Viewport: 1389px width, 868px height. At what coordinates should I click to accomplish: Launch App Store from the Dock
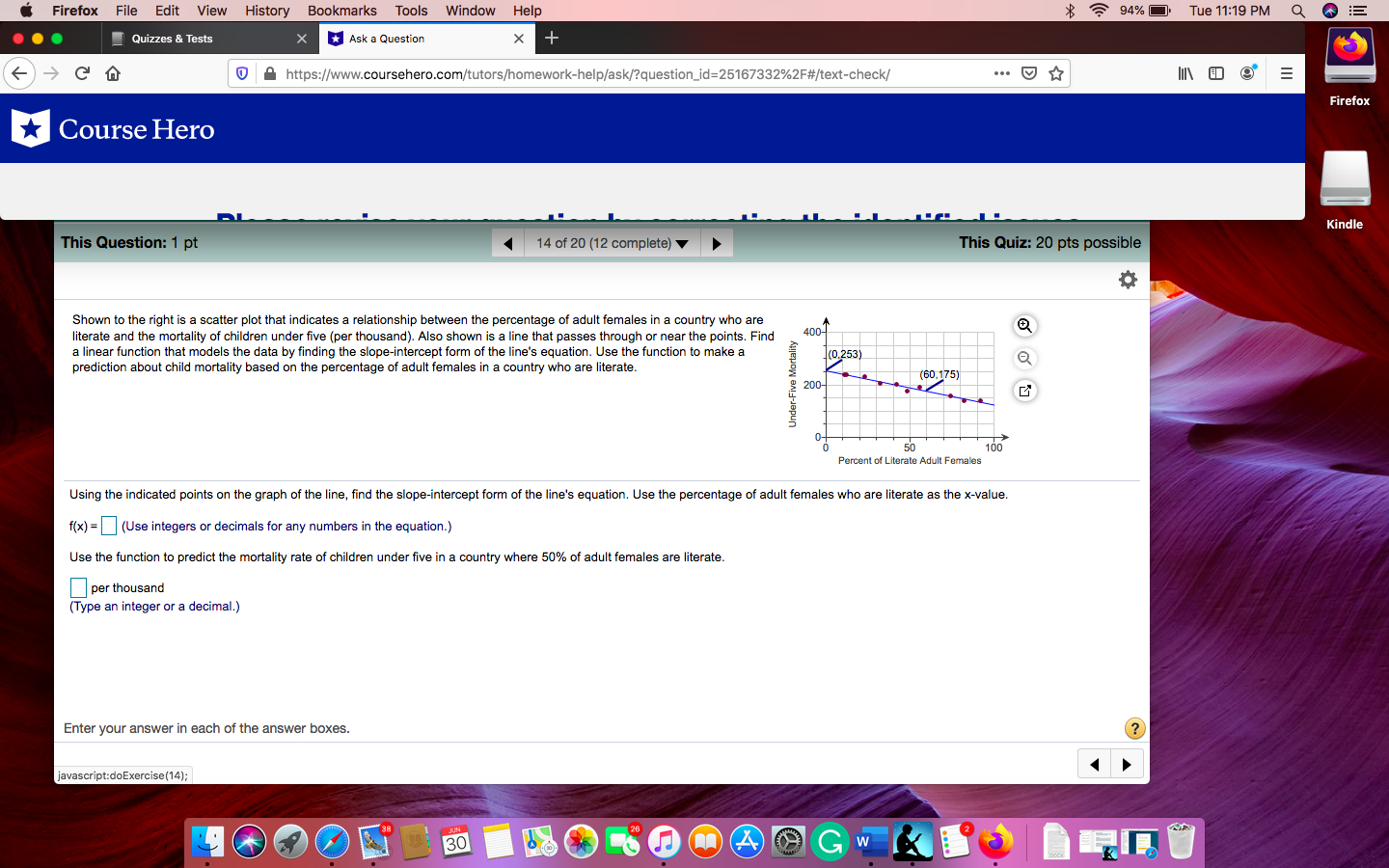[x=747, y=842]
